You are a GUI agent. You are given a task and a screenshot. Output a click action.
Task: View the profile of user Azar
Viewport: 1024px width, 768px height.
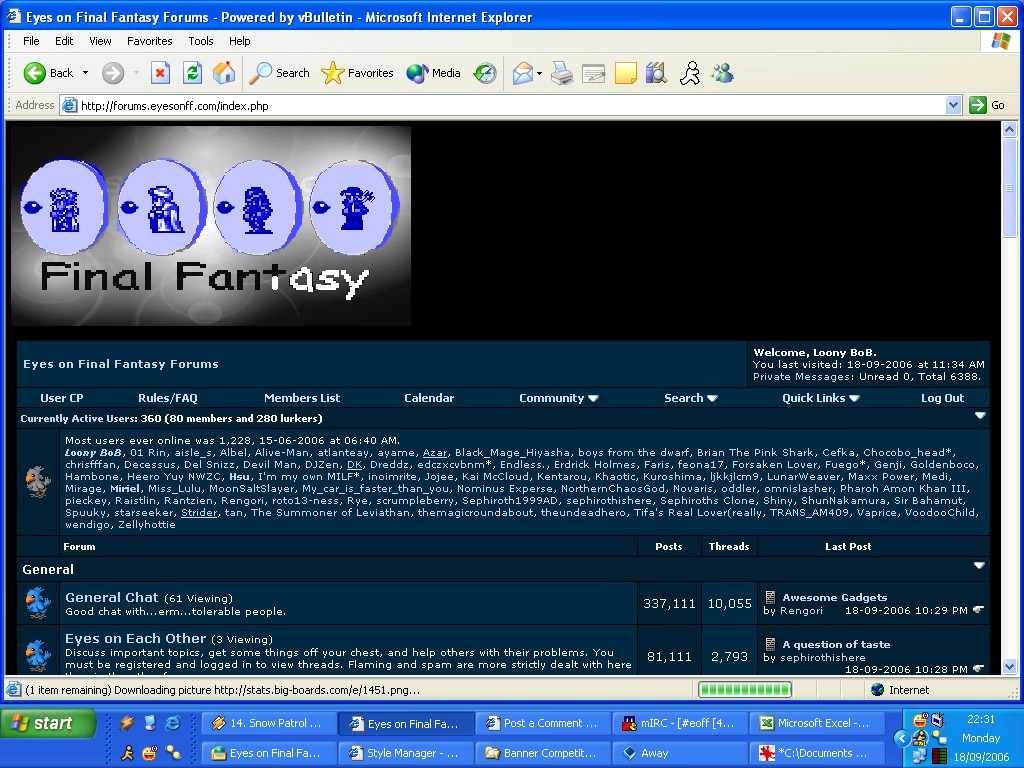[x=435, y=453]
